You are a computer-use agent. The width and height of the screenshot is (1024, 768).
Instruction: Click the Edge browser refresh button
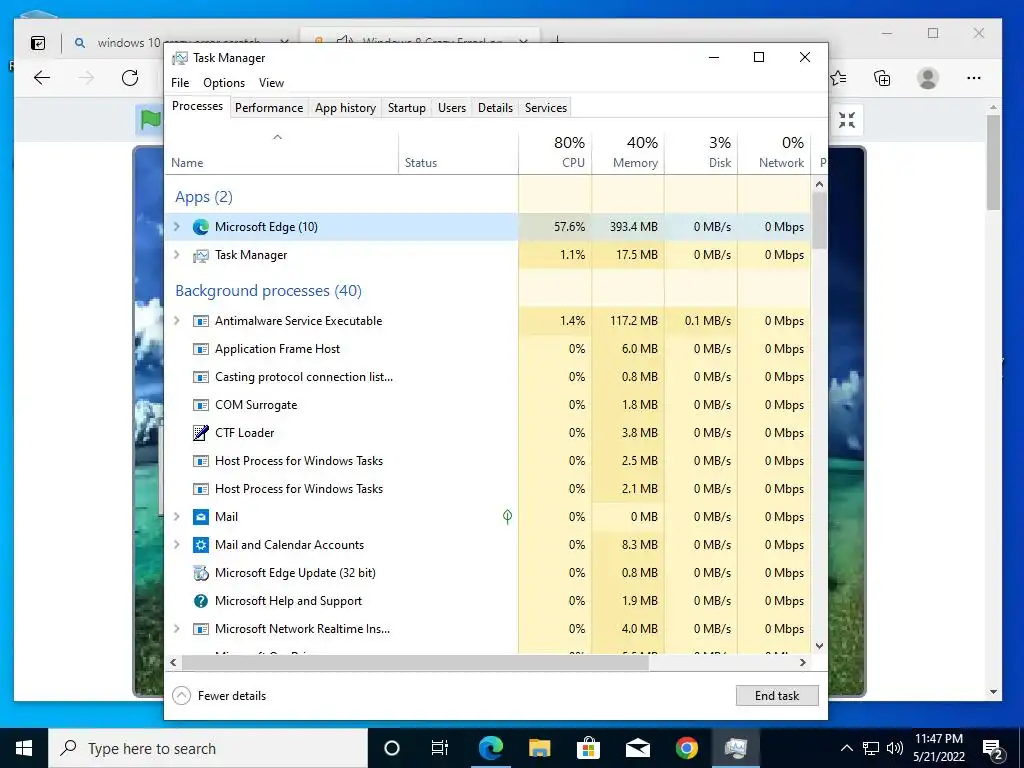tap(130, 78)
